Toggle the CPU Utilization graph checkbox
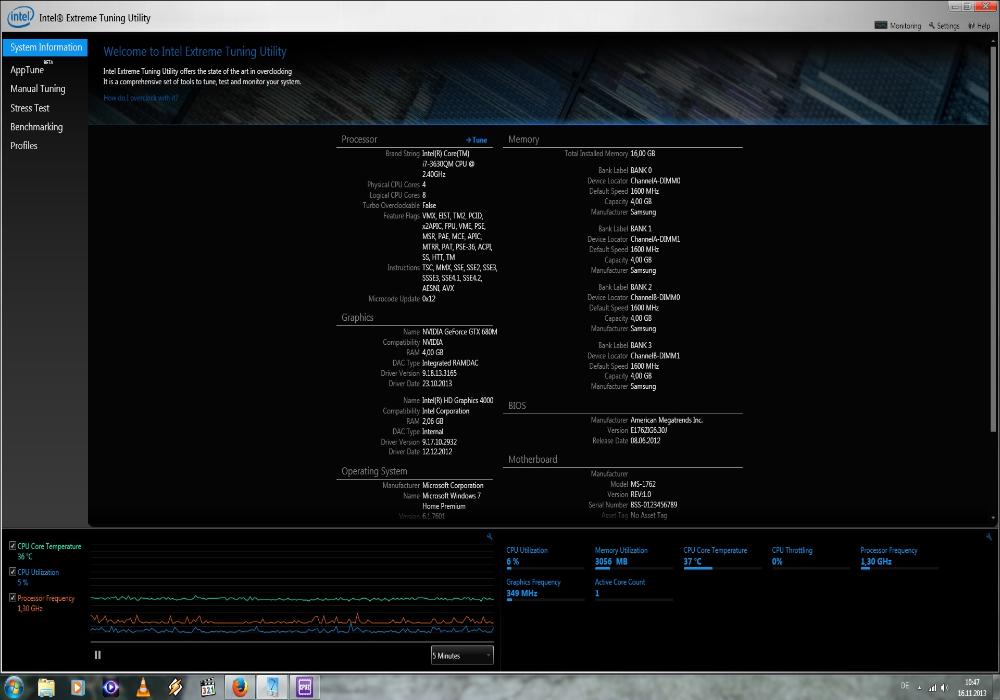Image resolution: width=1000 pixels, height=700 pixels. pyautogui.click(x=12, y=572)
